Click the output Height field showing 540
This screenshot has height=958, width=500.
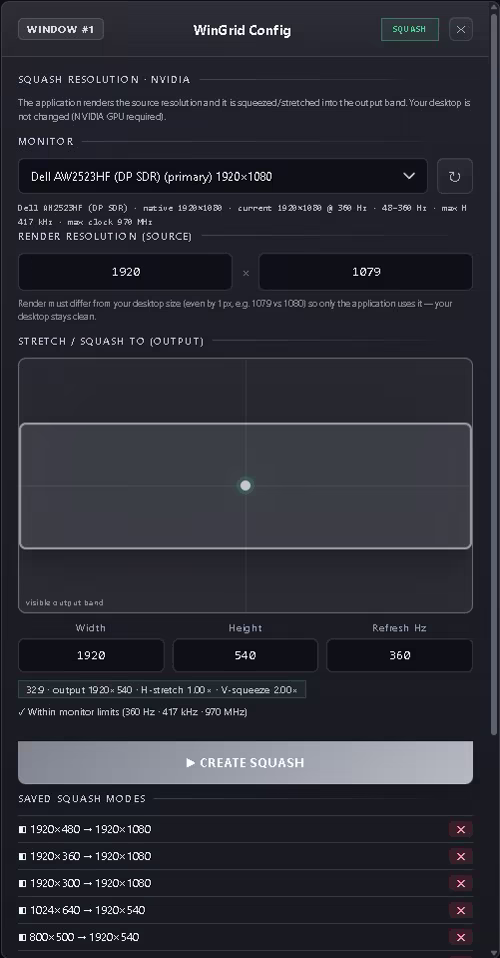click(x=245, y=655)
